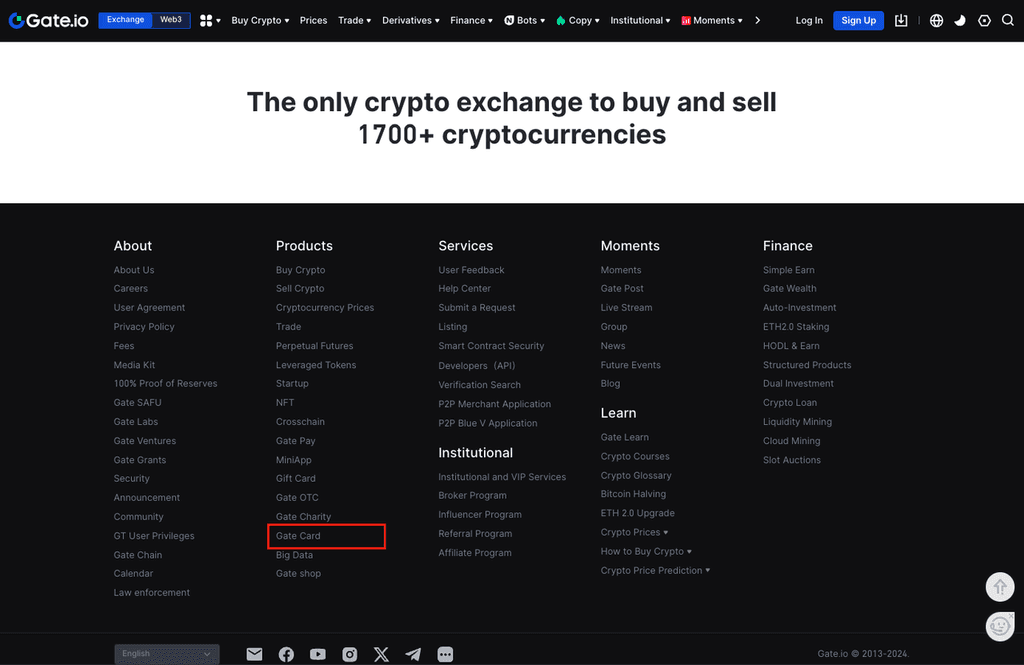Image resolution: width=1024 pixels, height=665 pixels.
Task: Open the Gate Card link
Action: click(298, 536)
